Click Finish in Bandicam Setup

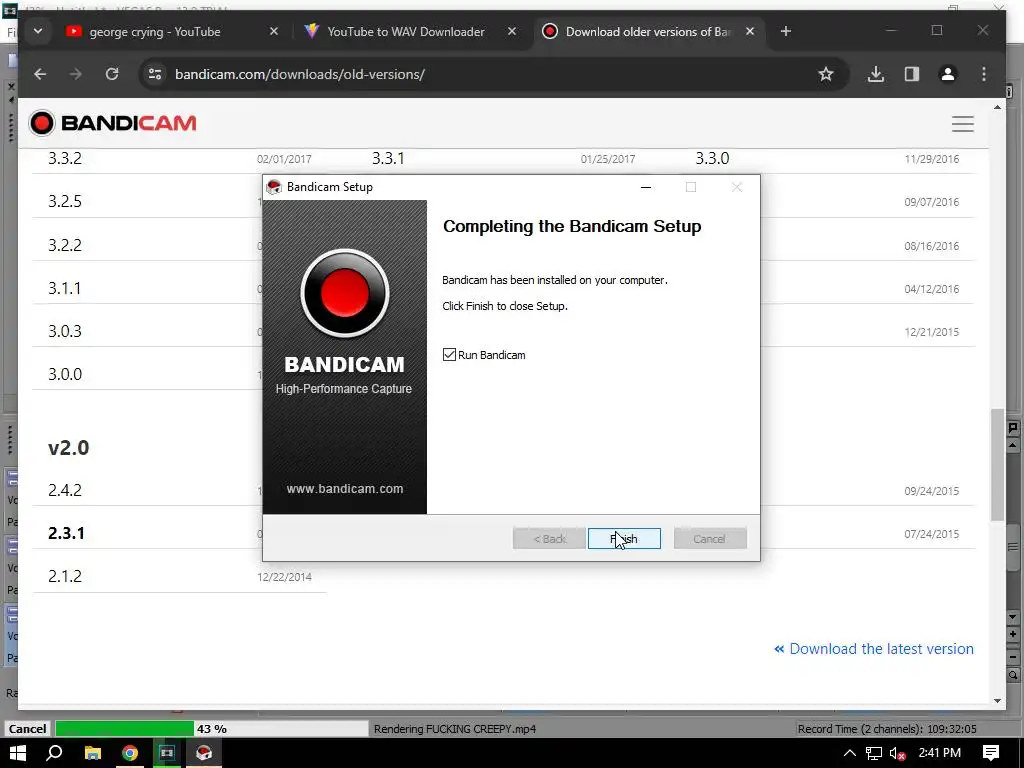(x=624, y=539)
